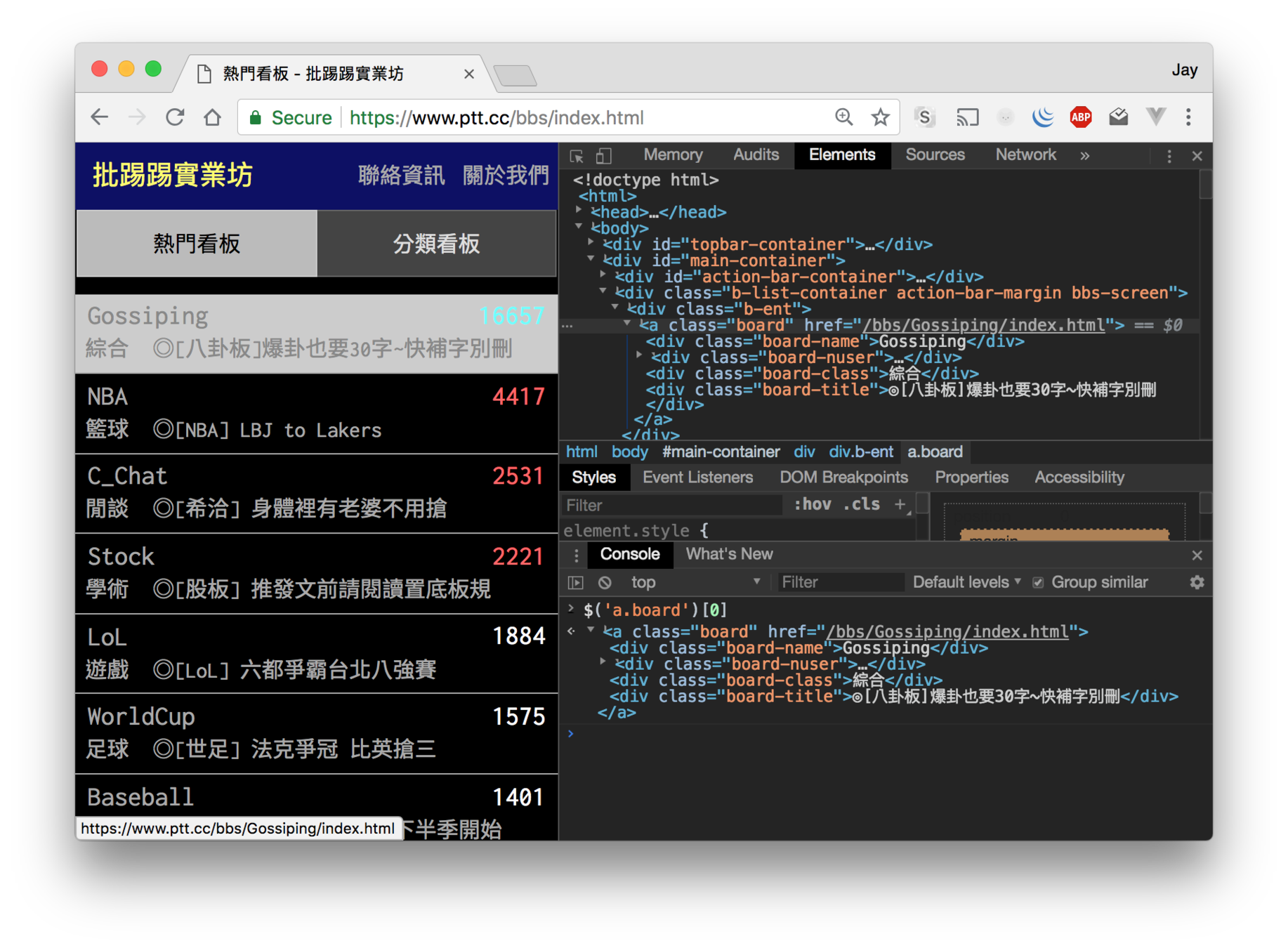Open the LoL board entry
The image size is (1288, 948).
pos(317,654)
